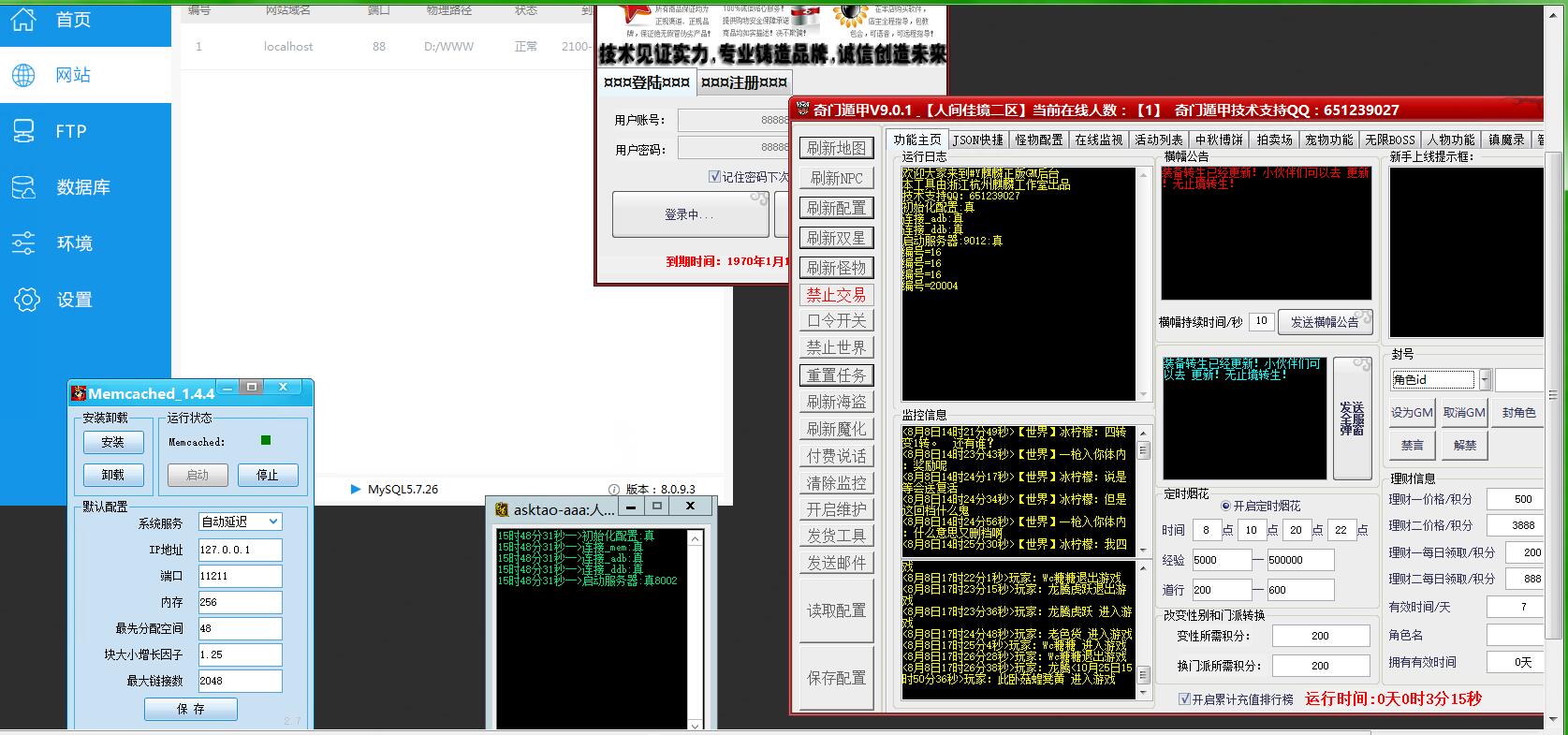
Task: Open the 首页 home icon in sidebar
Action: tap(23, 20)
